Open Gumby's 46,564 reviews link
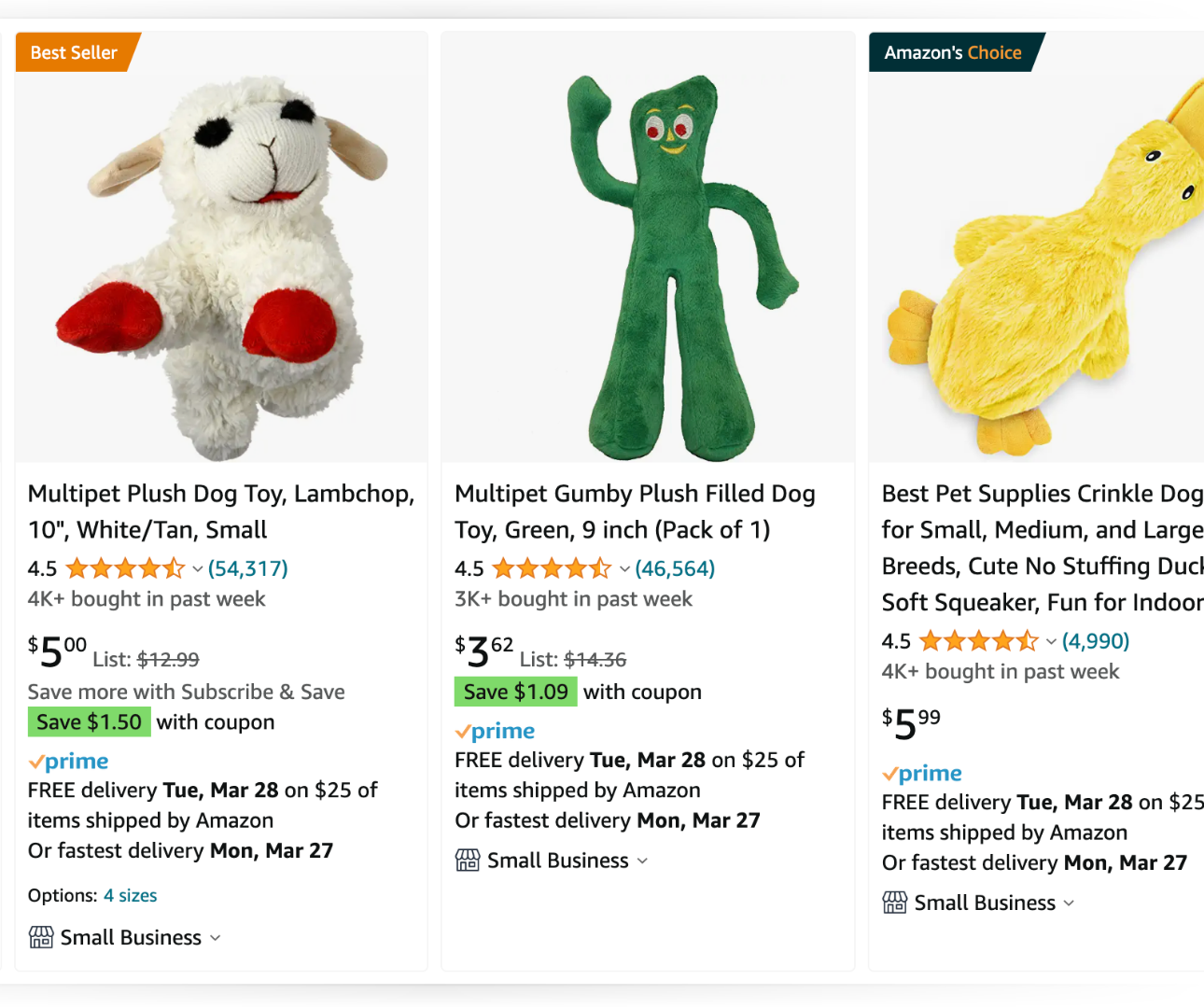The height and width of the screenshot is (1008, 1204). (675, 567)
